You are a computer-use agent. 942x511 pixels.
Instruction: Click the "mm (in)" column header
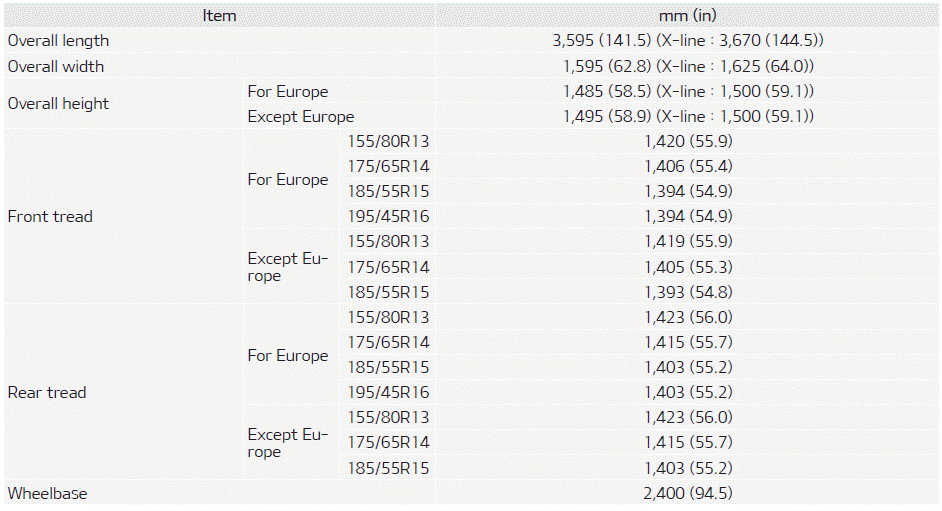[688, 16]
